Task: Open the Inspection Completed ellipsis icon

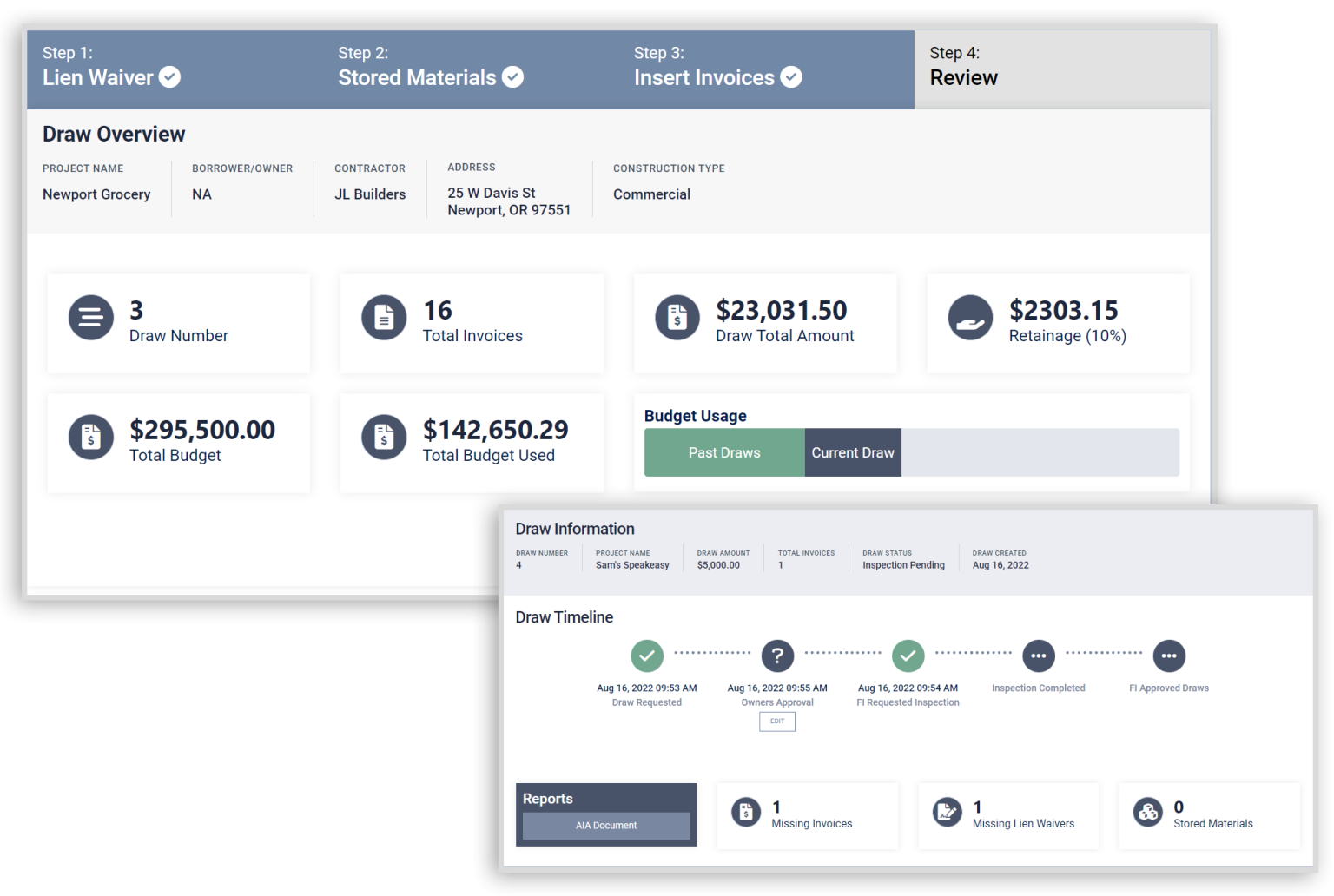Action: point(1039,656)
